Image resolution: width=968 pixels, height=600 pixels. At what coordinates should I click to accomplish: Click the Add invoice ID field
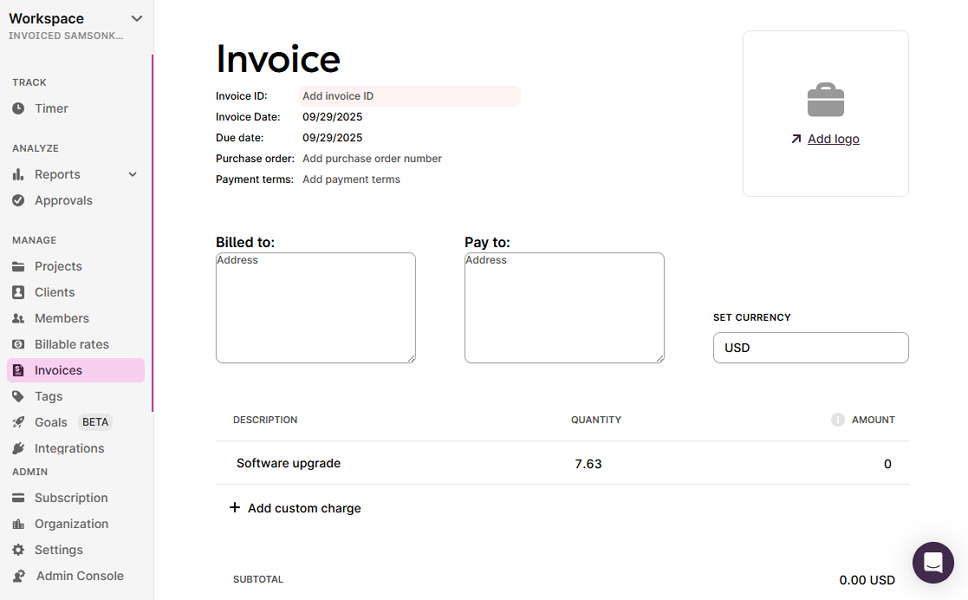click(x=410, y=95)
